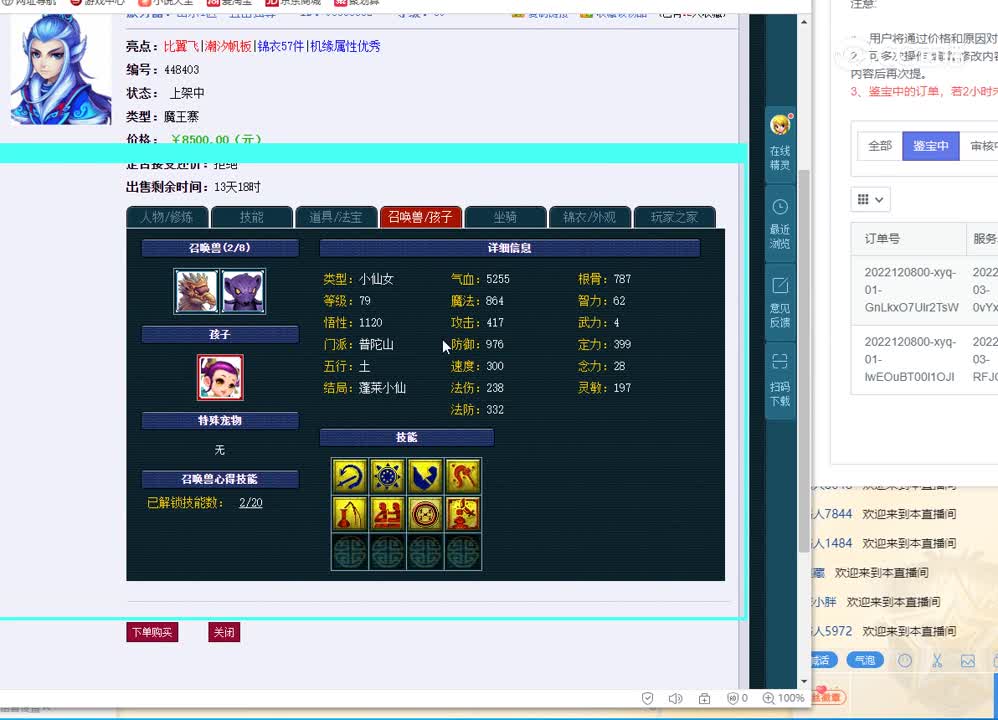Image resolution: width=998 pixels, height=720 pixels.
Task: Click the 召唤兽心得技能 section header
Action: click(x=220, y=479)
